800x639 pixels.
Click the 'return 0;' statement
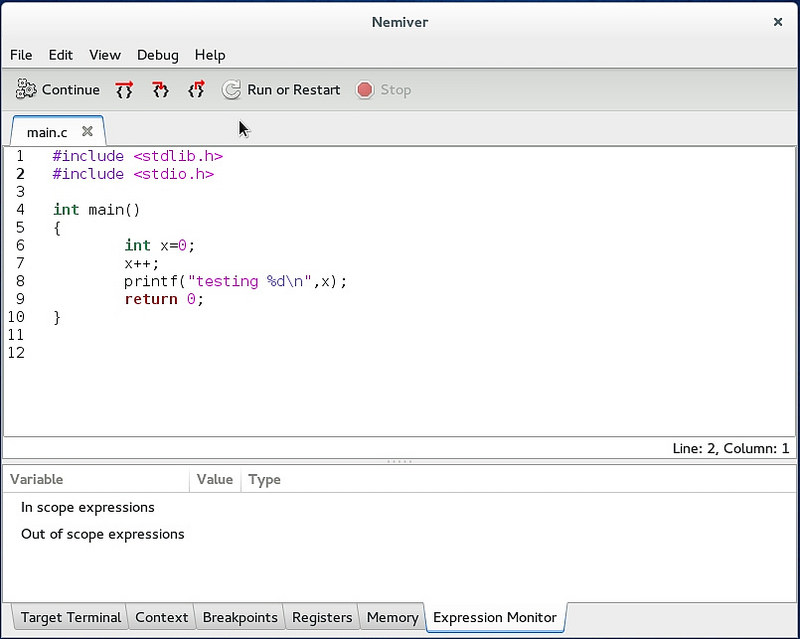coord(164,299)
